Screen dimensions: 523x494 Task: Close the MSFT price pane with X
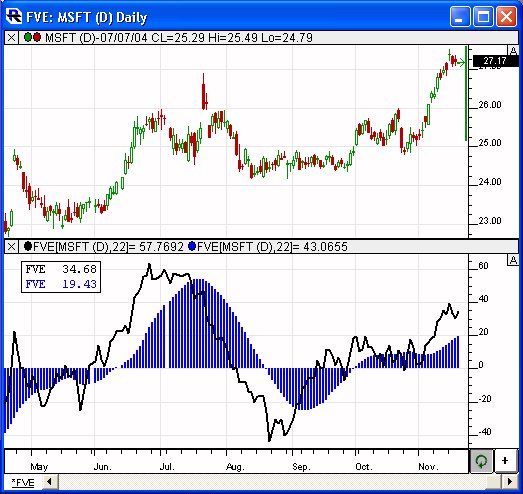click(11, 38)
